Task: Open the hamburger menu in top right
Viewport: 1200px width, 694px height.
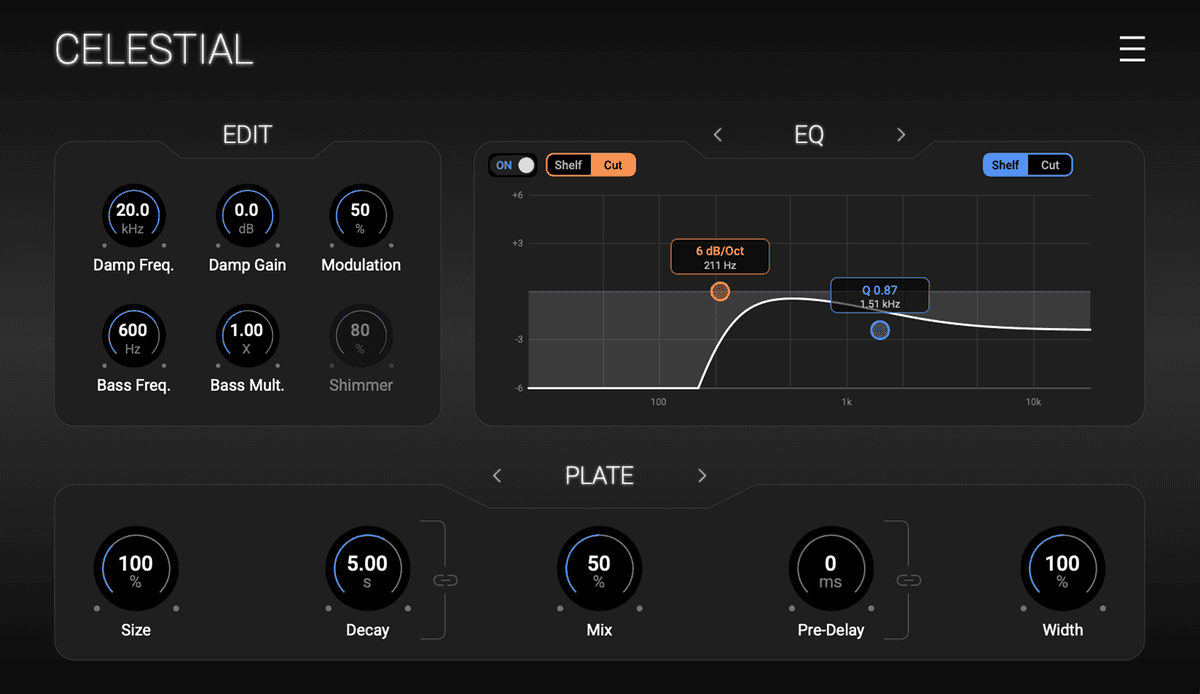Action: (1132, 49)
